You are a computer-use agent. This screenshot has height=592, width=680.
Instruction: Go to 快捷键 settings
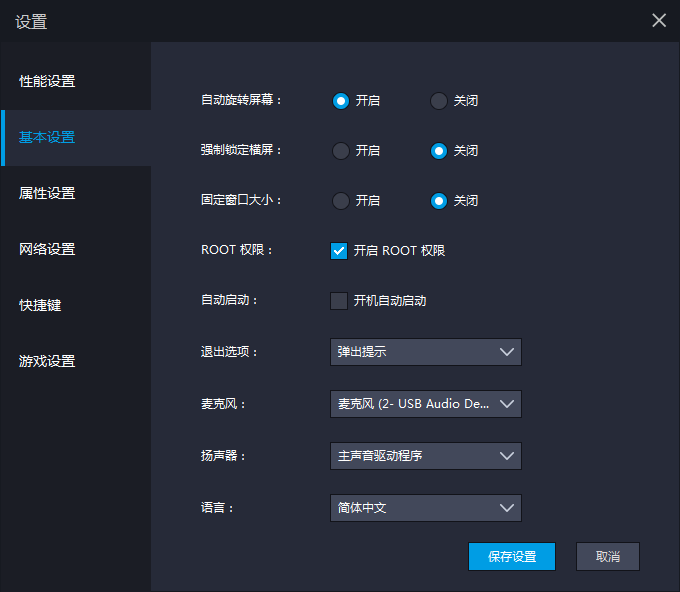point(40,305)
